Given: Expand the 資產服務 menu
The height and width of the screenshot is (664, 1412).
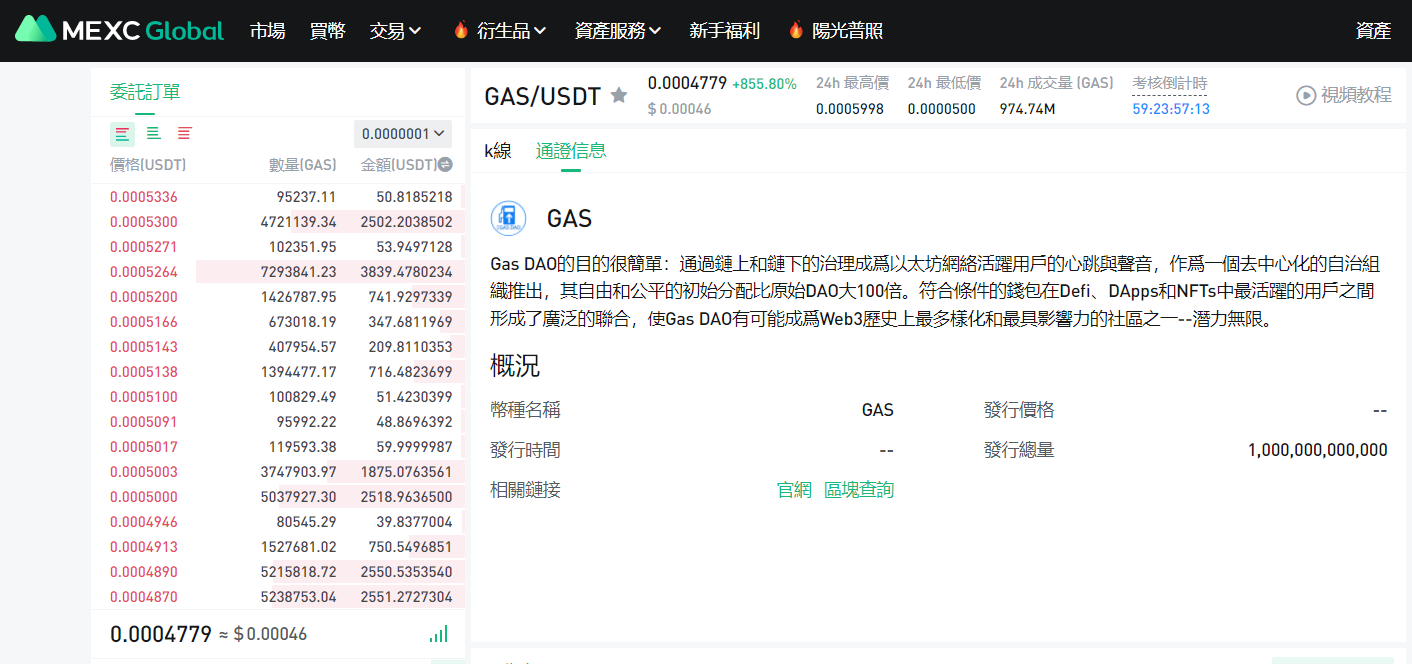Looking at the screenshot, I should tap(618, 31).
